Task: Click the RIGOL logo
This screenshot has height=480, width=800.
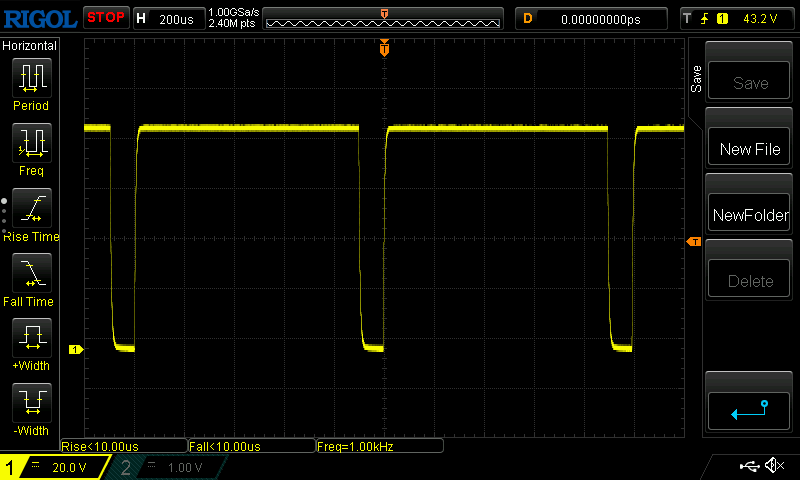Action: (x=40, y=19)
